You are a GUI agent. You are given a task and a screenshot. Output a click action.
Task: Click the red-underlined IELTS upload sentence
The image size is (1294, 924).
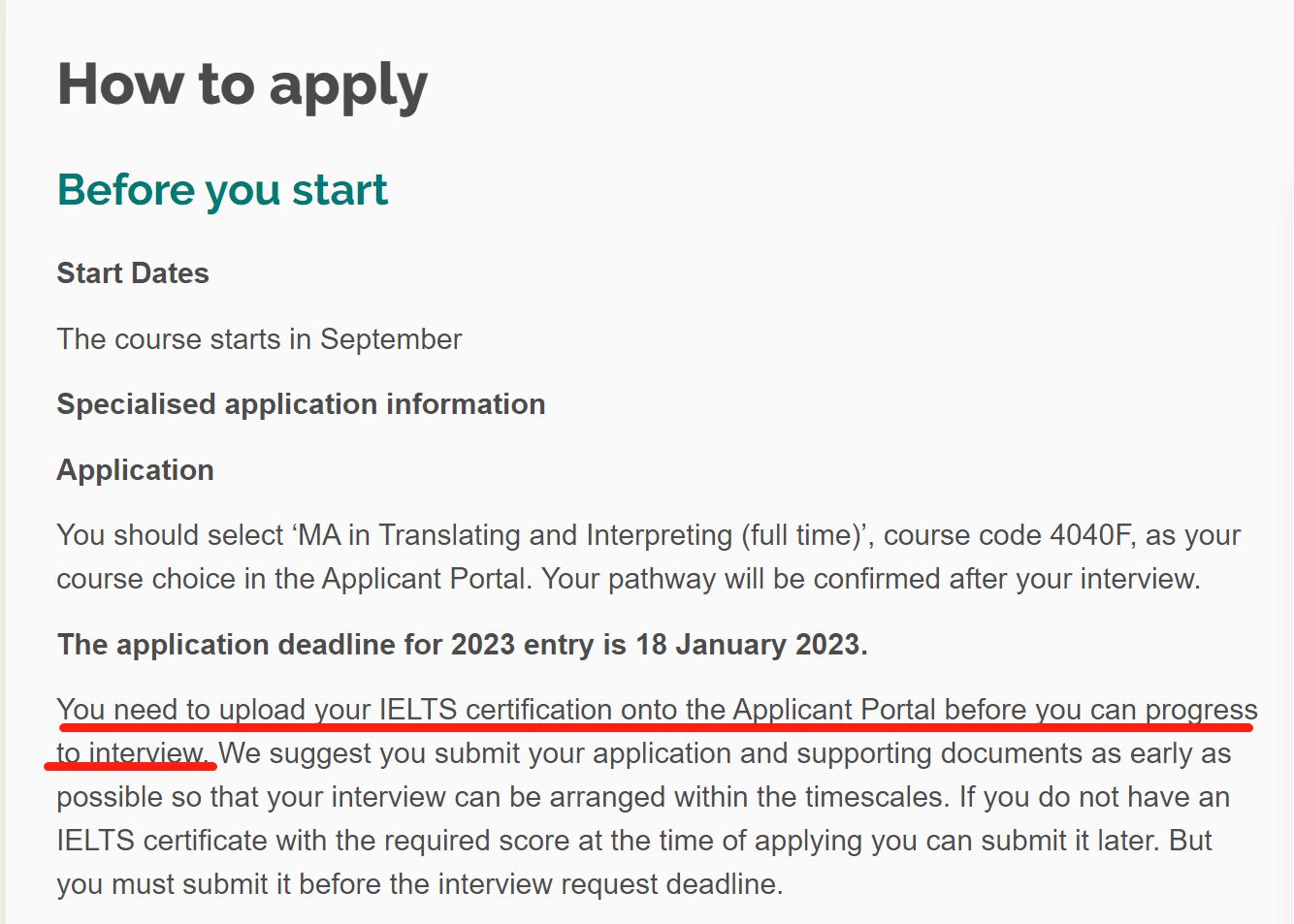click(x=657, y=710)
